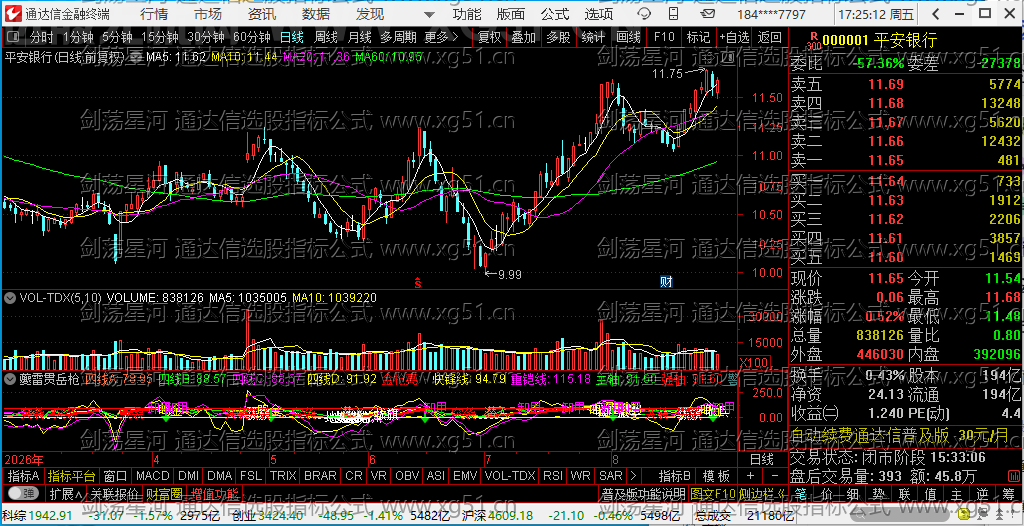Select the 筹 chip distribution tab
This screenshot has width=1024, height=526.
1010,492
